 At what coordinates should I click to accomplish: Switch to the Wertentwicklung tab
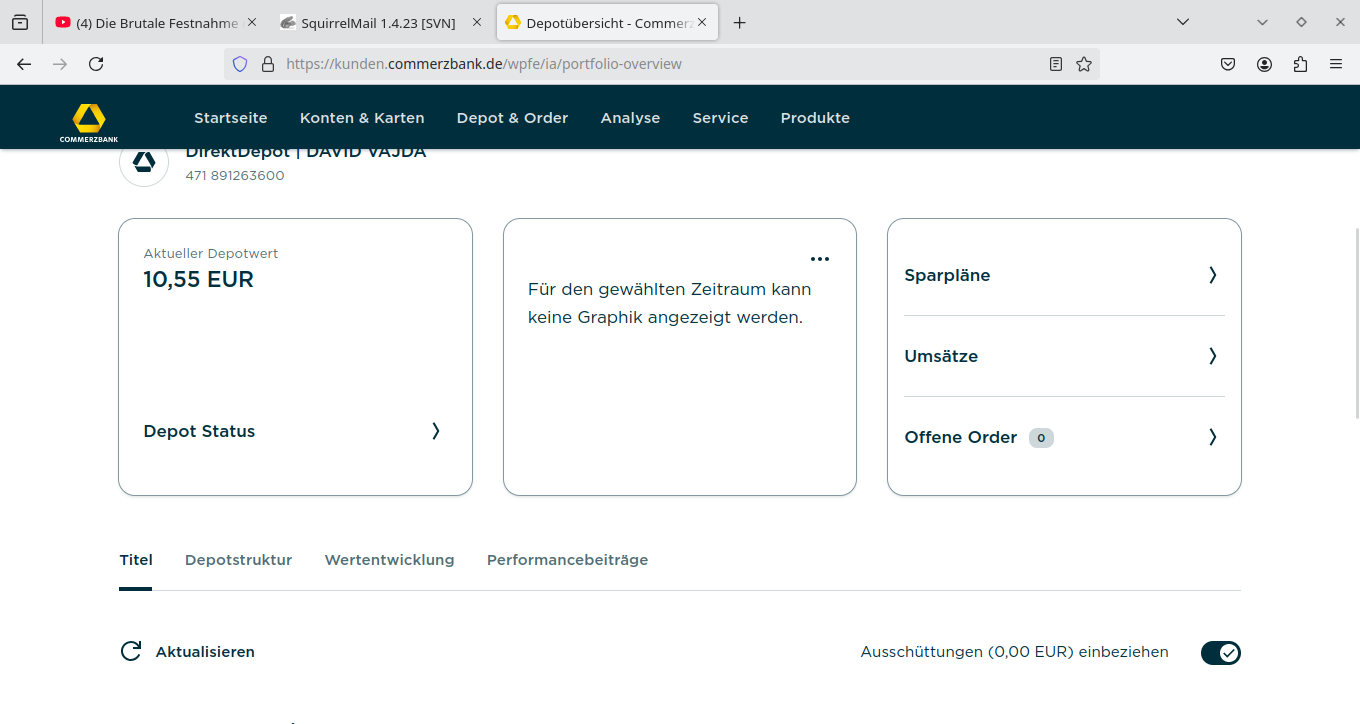click(x=389, y=560)
